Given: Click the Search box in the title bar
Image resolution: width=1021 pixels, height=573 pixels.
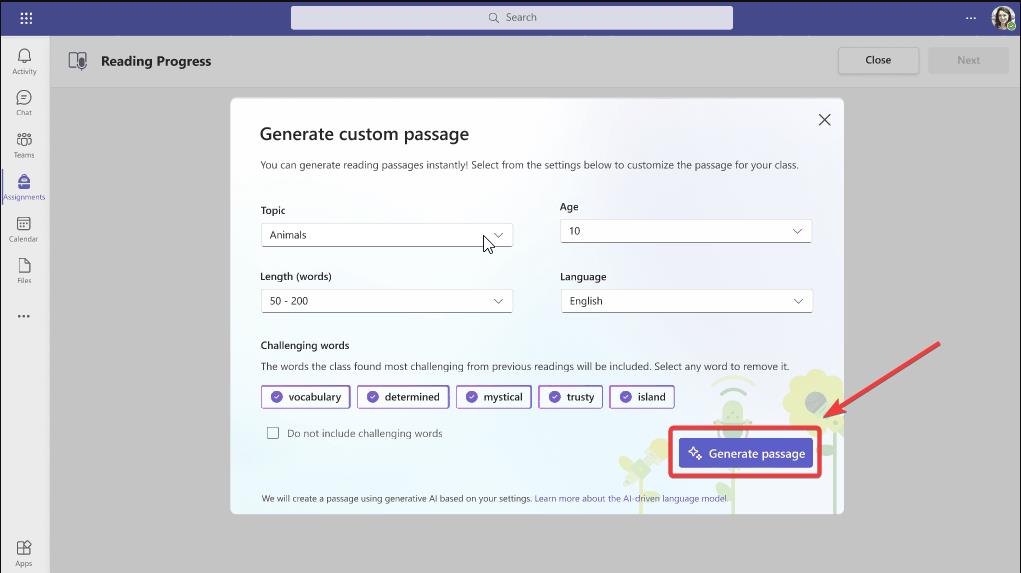Looking at the screenshot, I should [x=512, y=18].
